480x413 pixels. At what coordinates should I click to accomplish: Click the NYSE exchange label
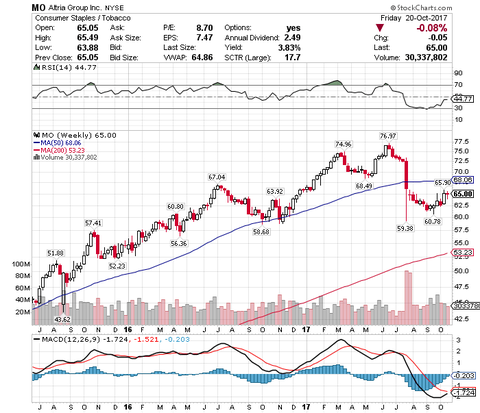(114, 8)
